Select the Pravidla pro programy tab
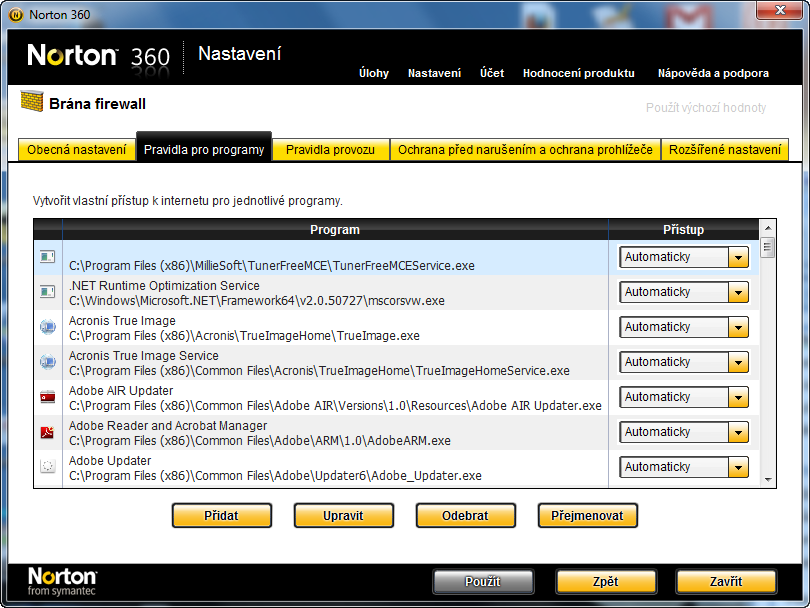 204,149
